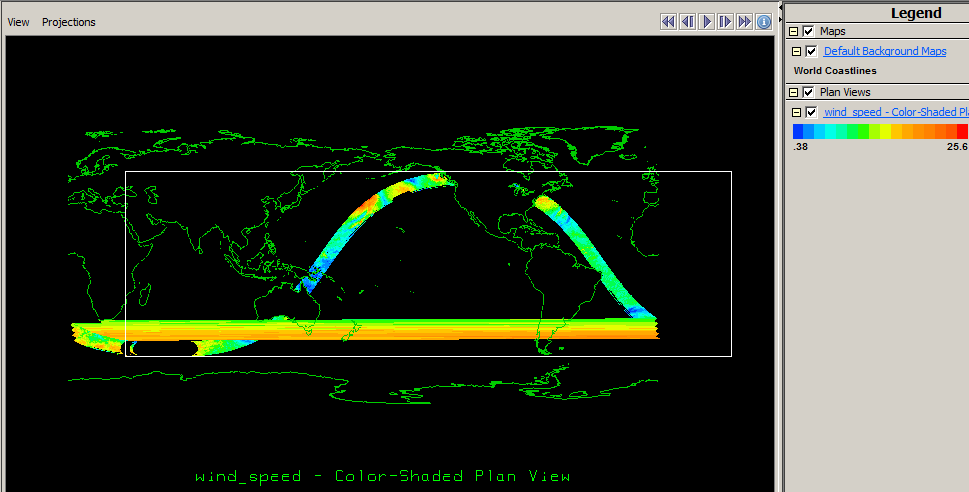Open the View menu
969x492 pixels.
pos(18,22)
